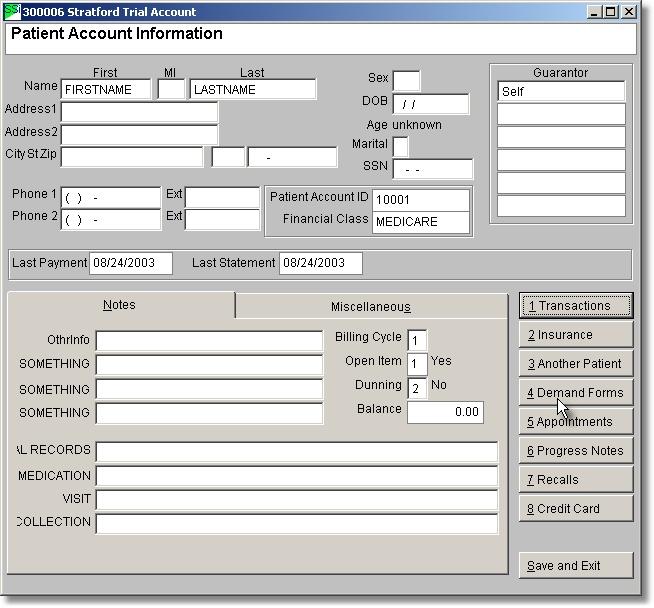Click the Zip code field
This screenshot has height=608, width=654.
(292, 157)
